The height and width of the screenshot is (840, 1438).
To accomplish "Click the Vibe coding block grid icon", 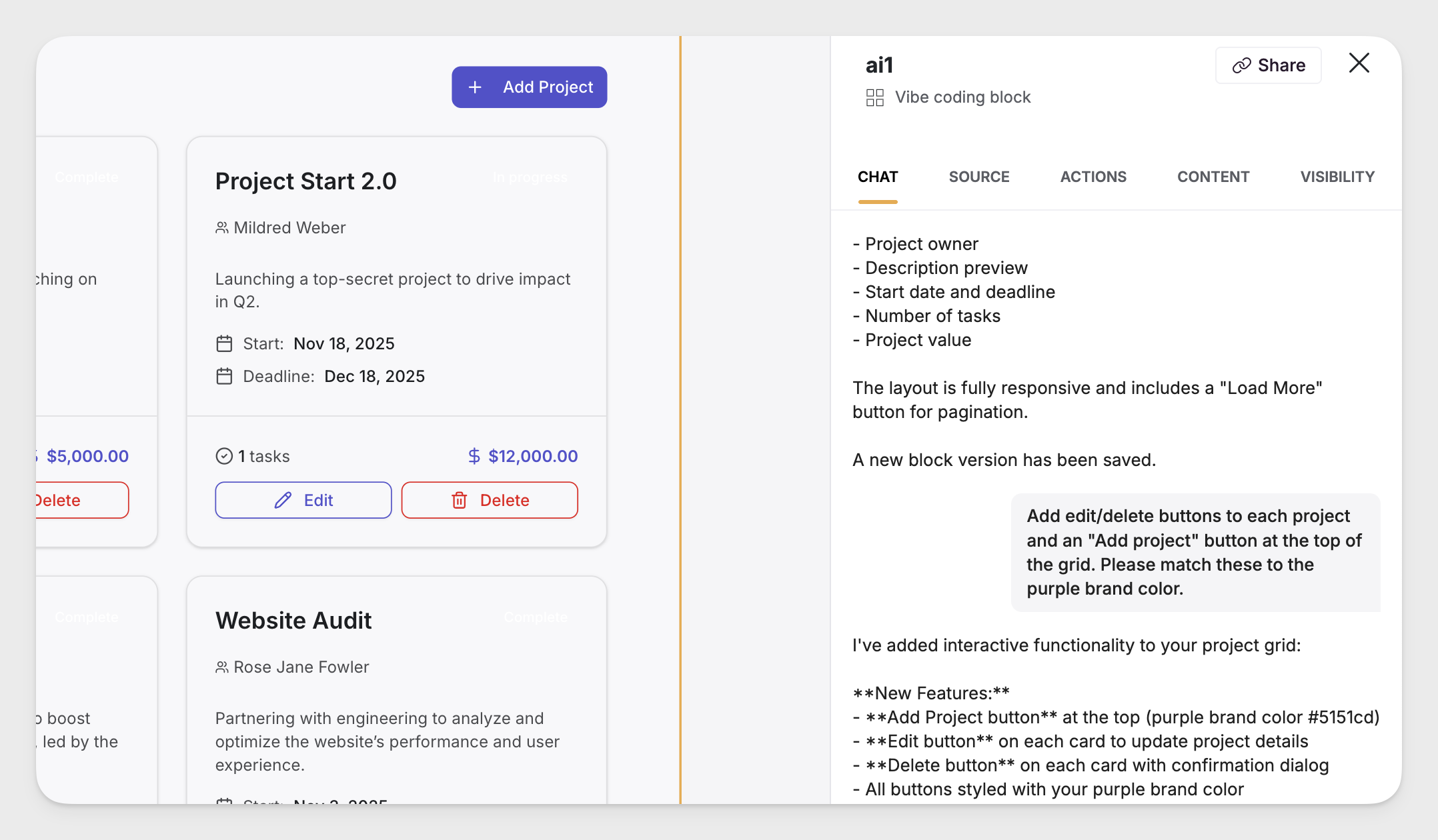I will (x=874, y=97).
